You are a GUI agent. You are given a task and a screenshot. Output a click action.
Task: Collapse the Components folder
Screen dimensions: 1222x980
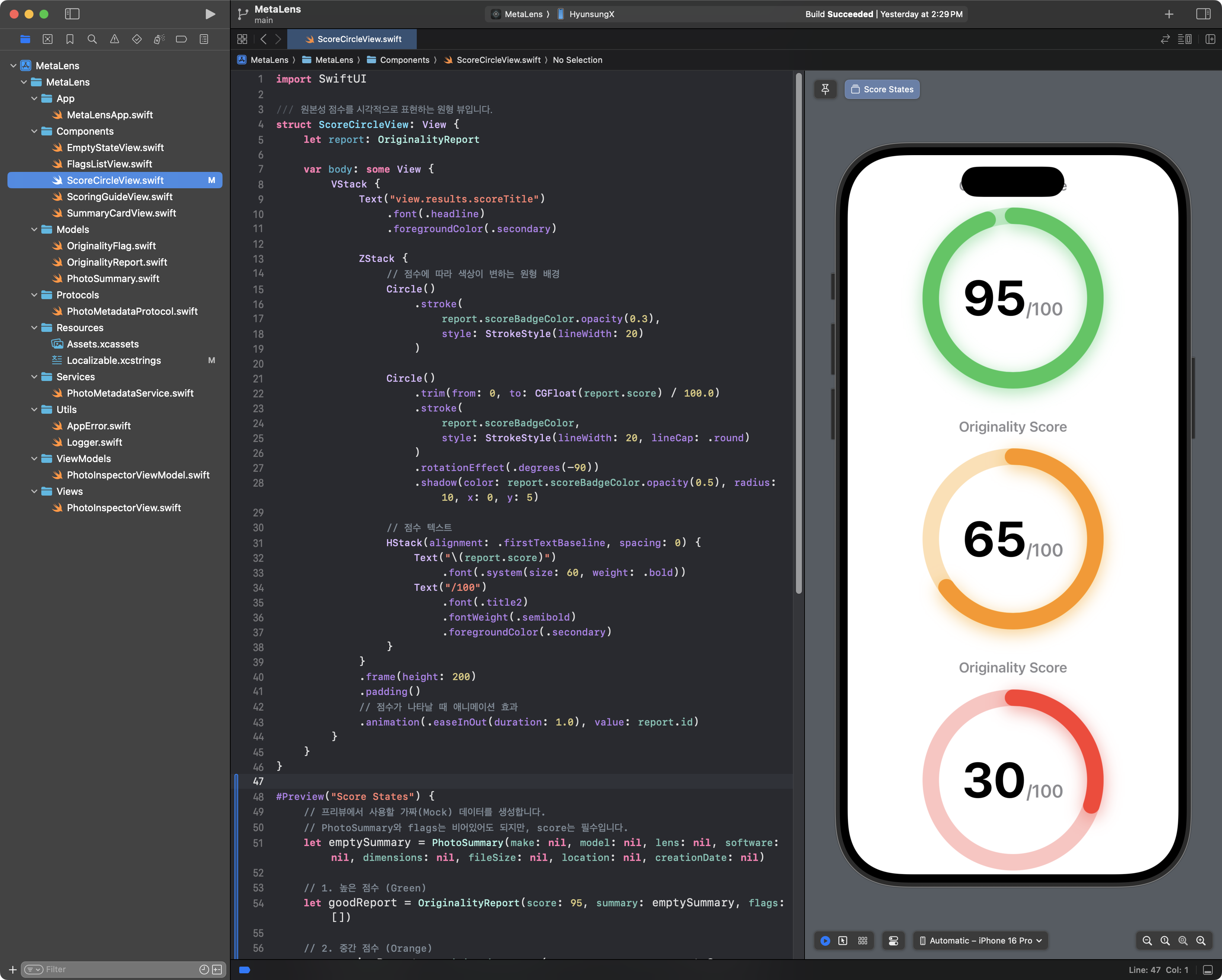(x=34, y=131)
